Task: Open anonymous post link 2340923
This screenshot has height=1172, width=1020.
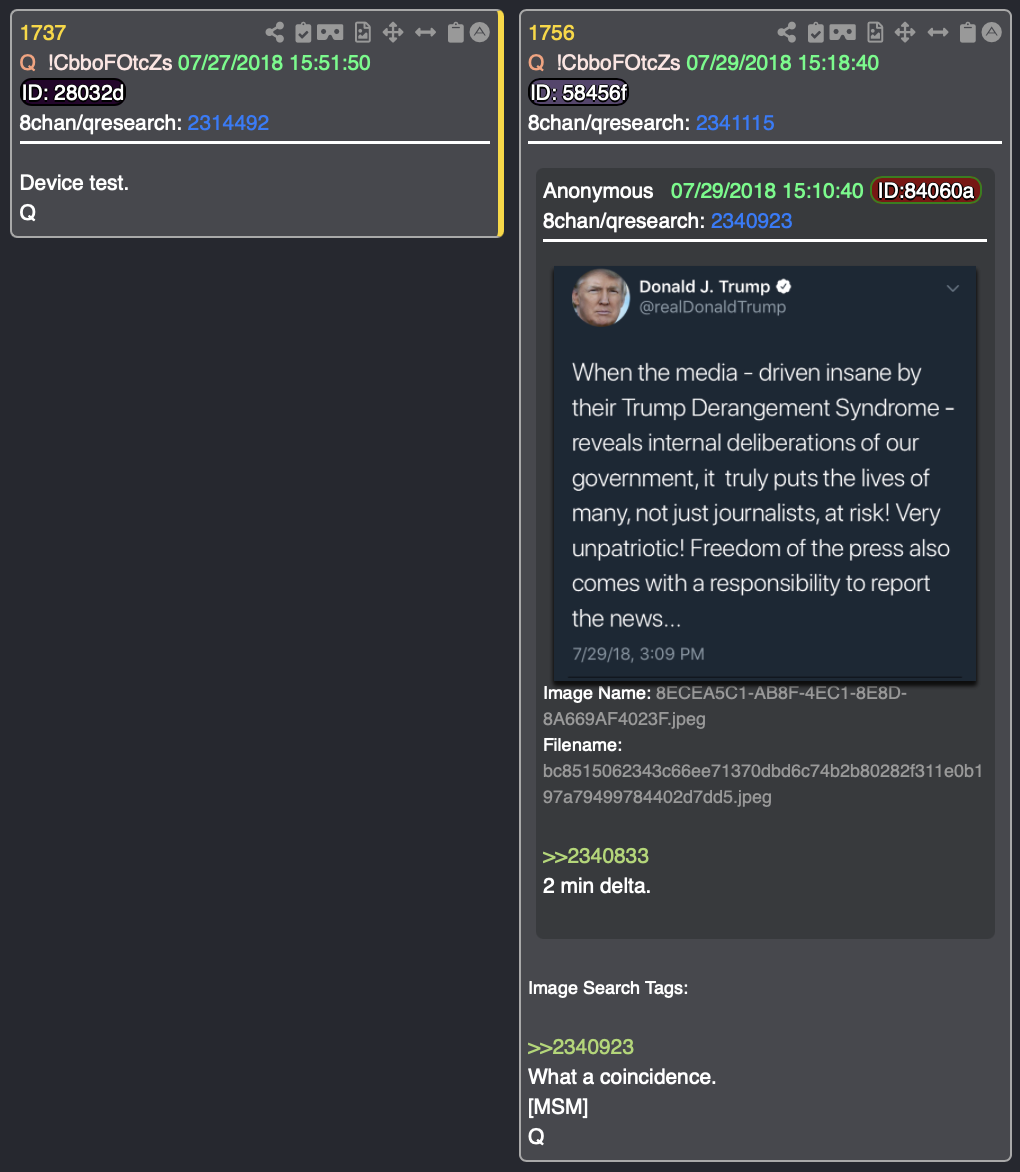Action: [751, 220]
